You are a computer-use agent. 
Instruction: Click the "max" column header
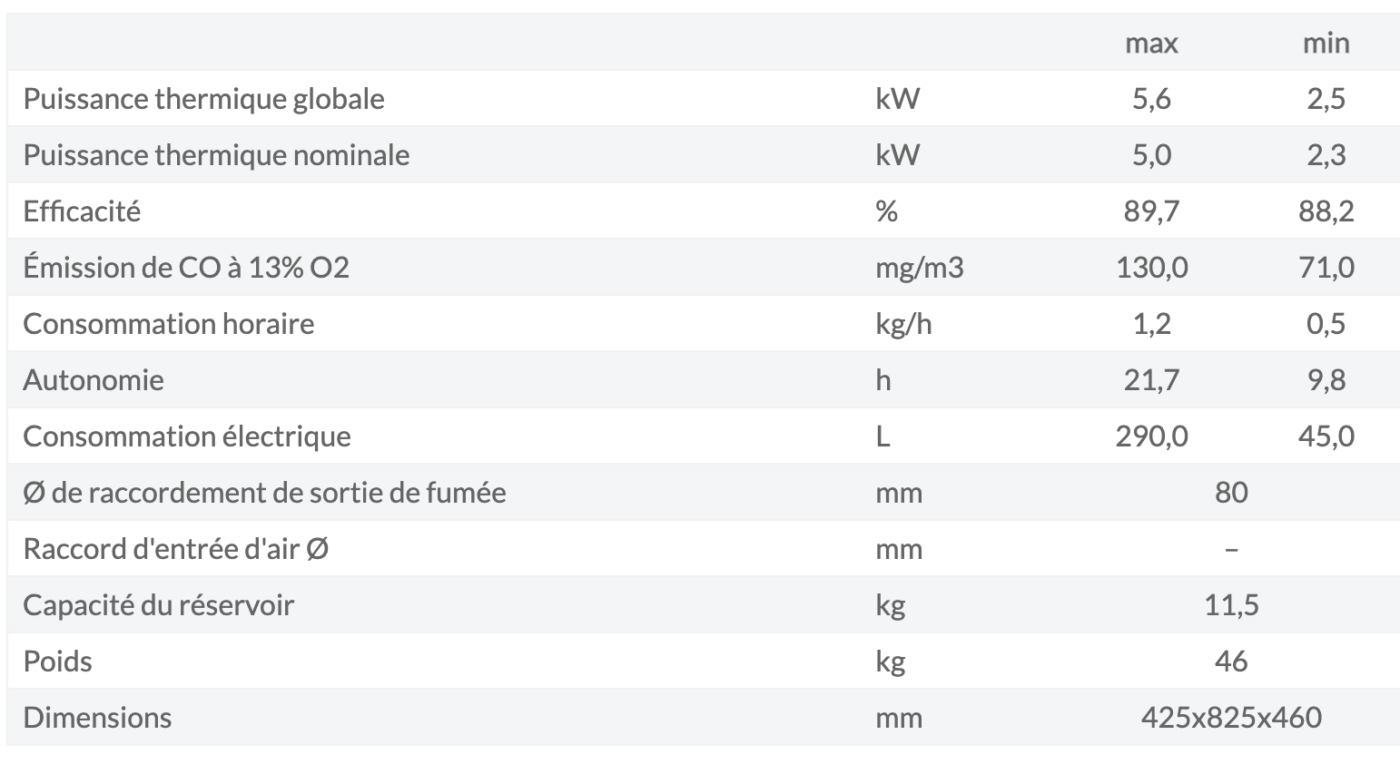1150,43
